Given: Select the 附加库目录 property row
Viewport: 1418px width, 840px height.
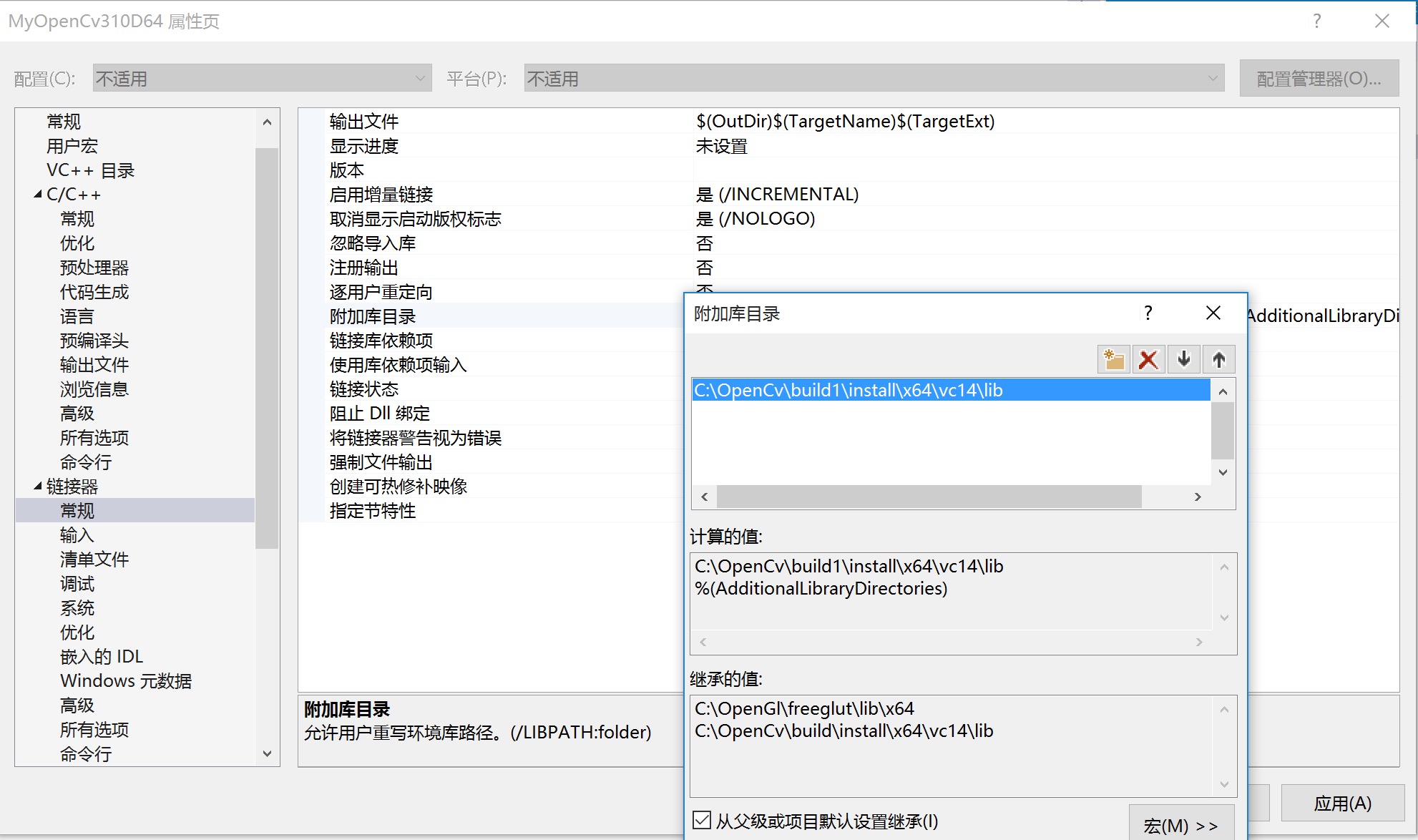Looking at the screenshot, I should pos(492,316).
